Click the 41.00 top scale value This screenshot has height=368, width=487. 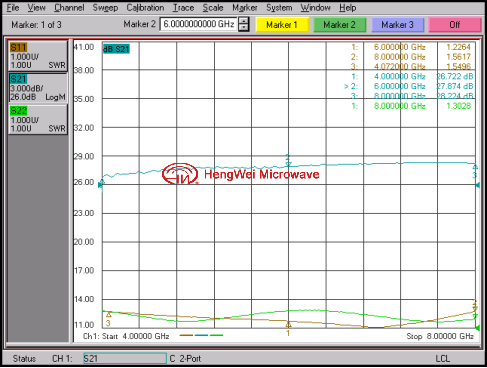click(84, 47)
